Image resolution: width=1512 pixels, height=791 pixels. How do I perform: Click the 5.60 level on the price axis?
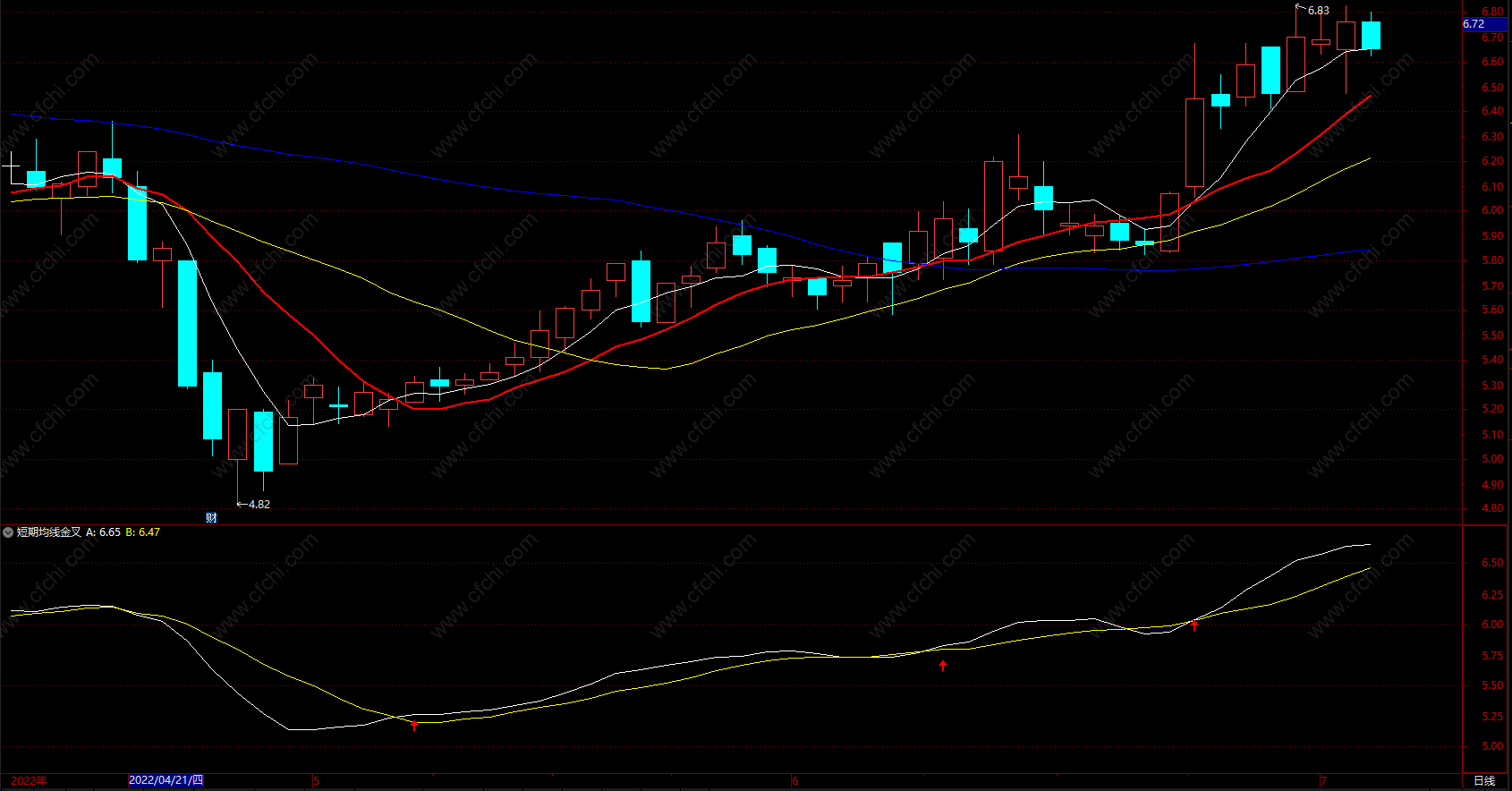click(1492, 310)
